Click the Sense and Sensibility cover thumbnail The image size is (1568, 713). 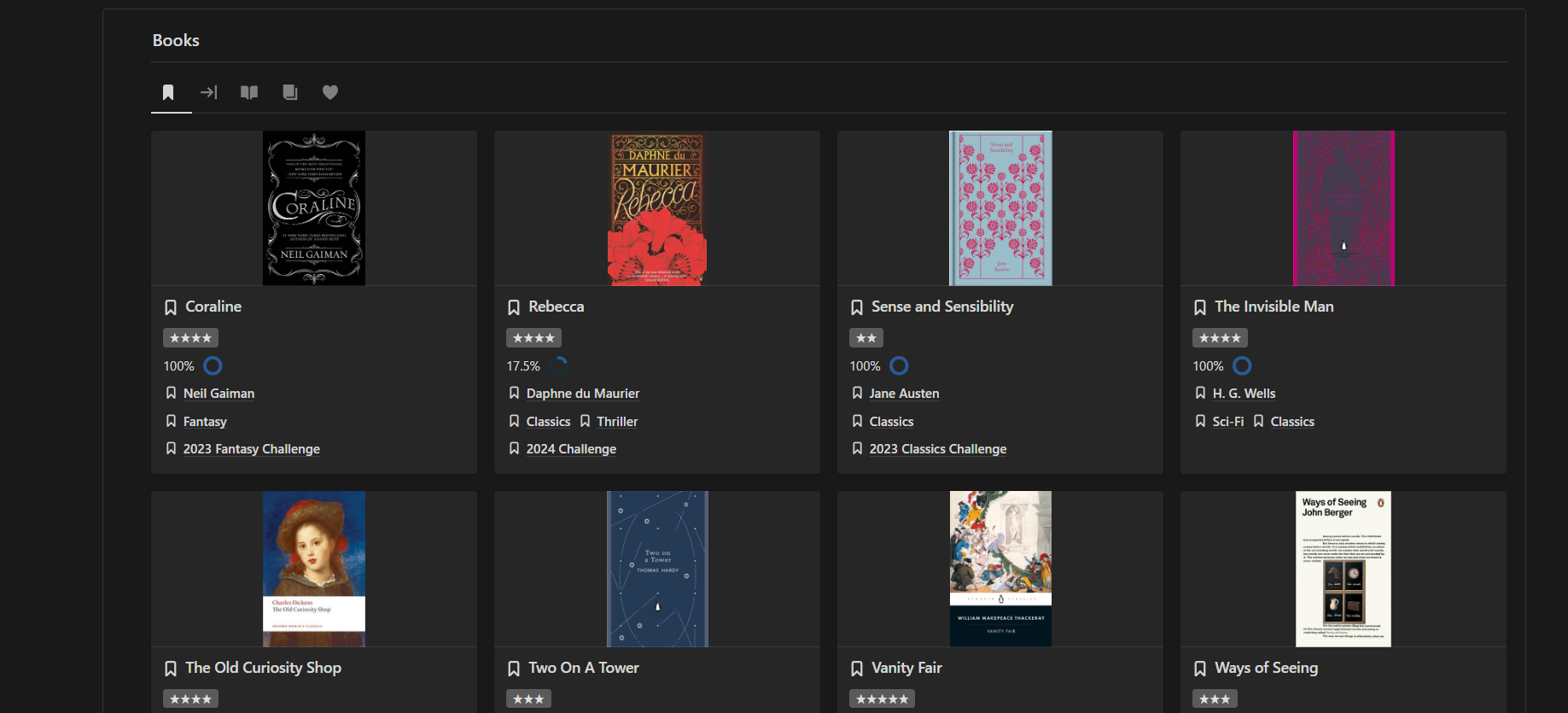coord(1000,207)
